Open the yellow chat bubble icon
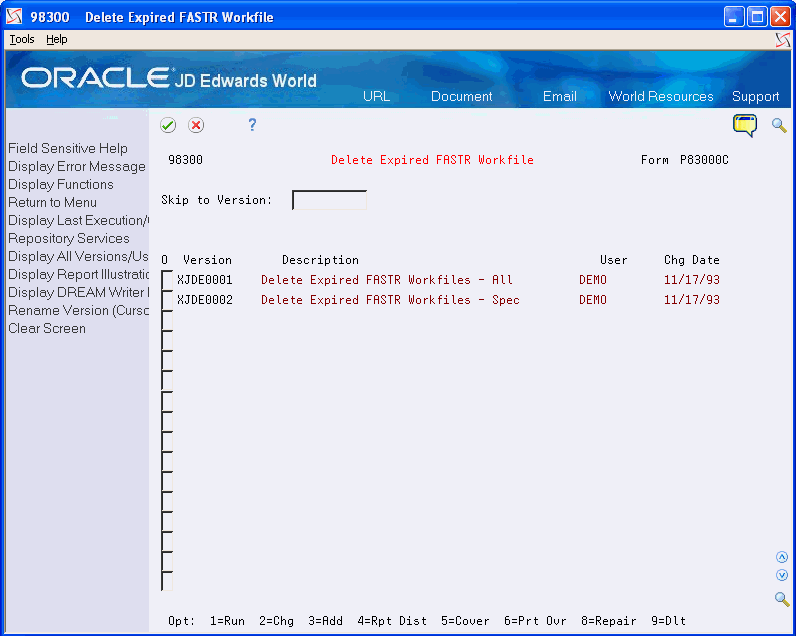796x636 pixels. pos(745,125)
